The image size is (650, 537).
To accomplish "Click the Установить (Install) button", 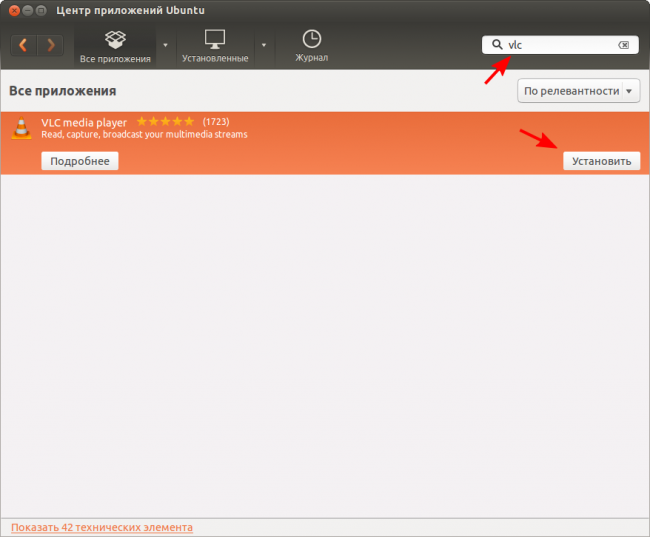I will click(x=601, y=161).
